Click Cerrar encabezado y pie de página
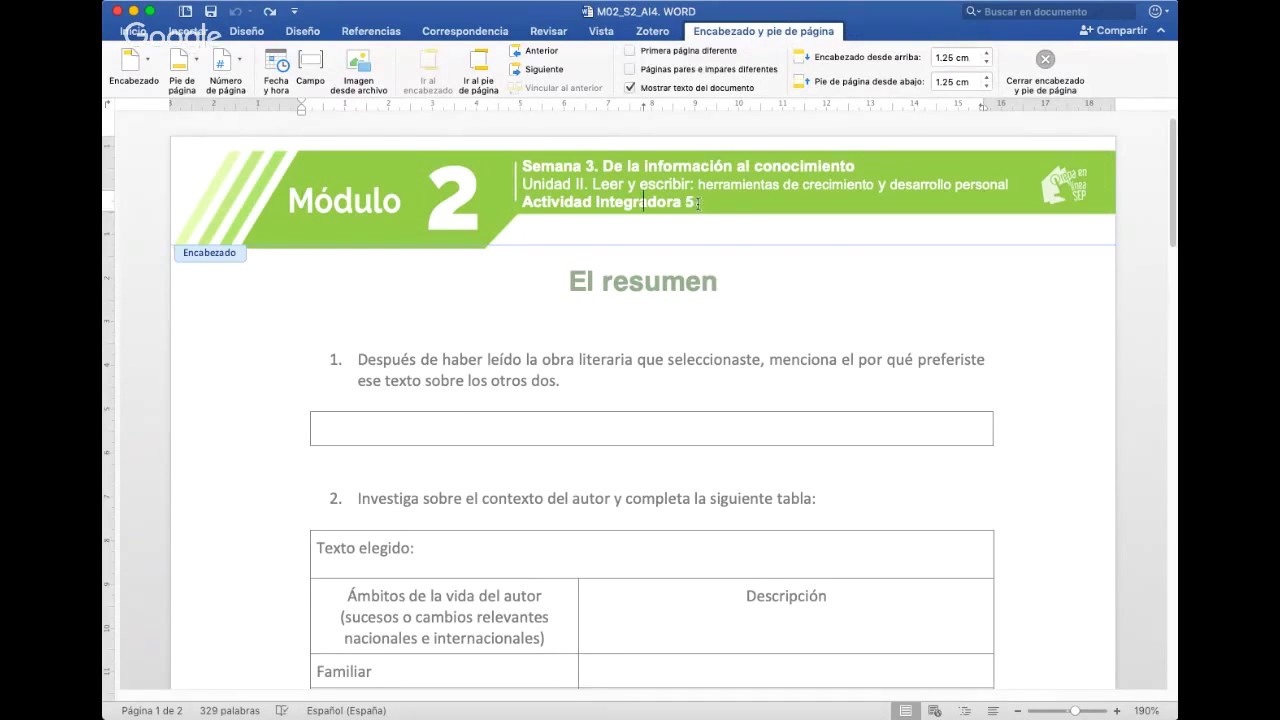 [x=1045, y=71]
